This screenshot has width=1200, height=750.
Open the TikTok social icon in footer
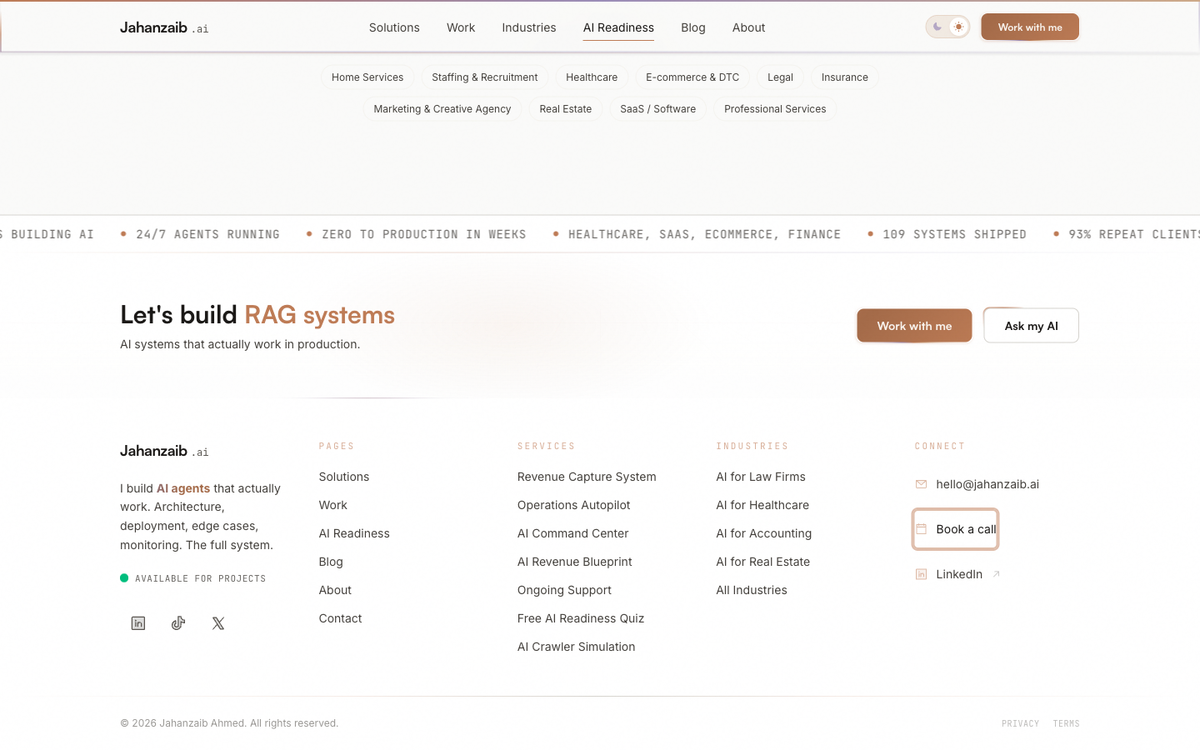tap(178, 623)
